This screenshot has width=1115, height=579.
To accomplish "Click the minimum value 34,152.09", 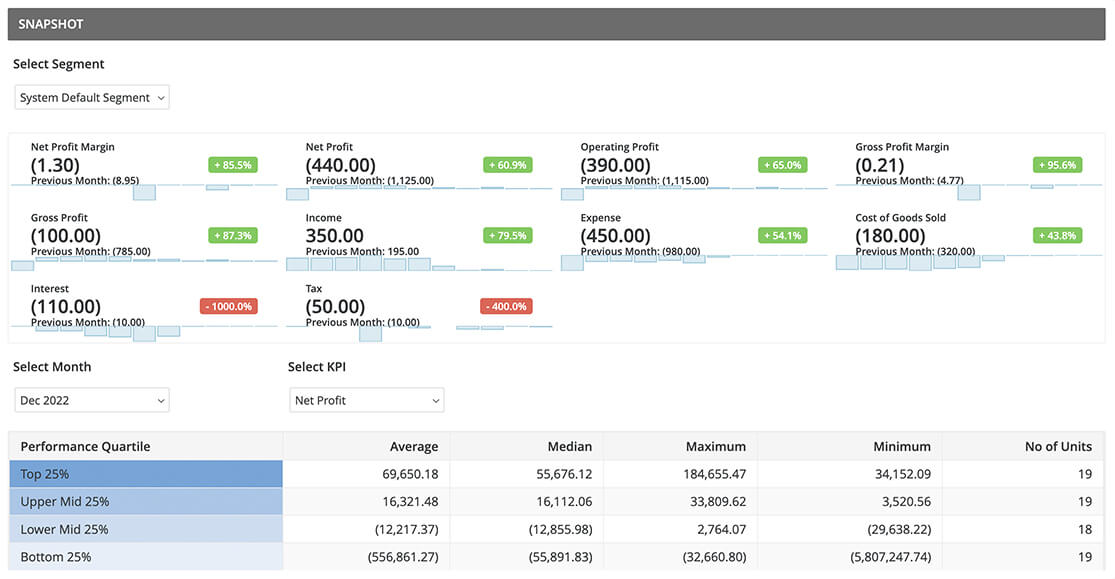I will pyautogui.click(x=902, y=474).
